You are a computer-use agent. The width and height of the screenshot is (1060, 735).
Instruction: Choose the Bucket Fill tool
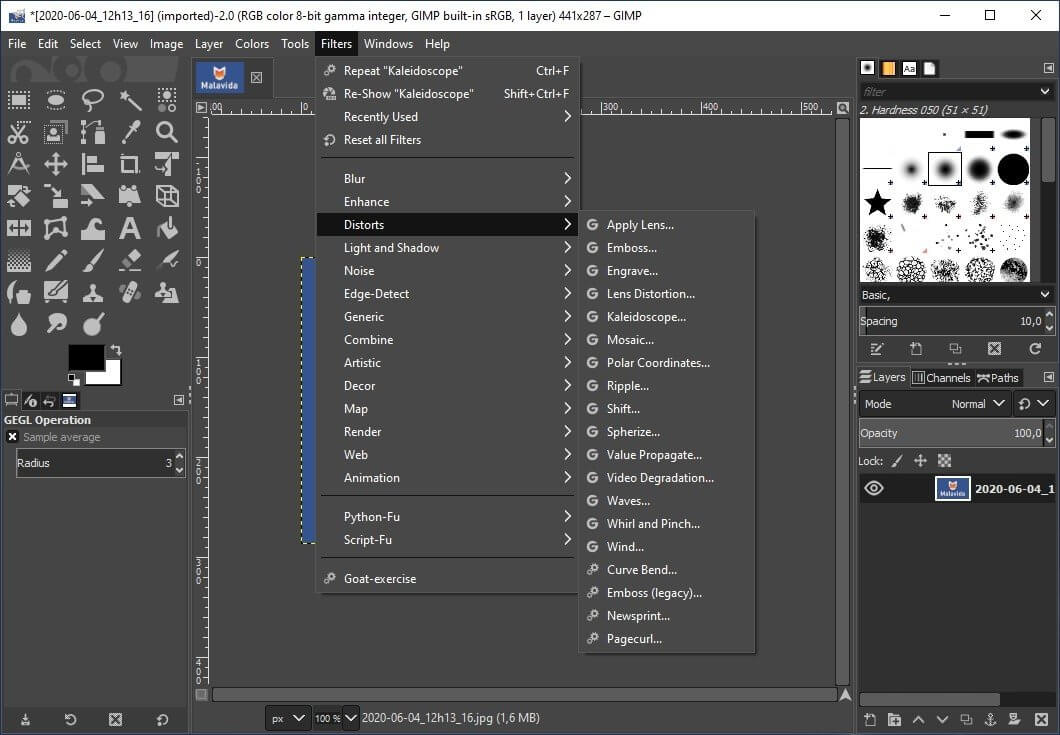tap(167, 228)
